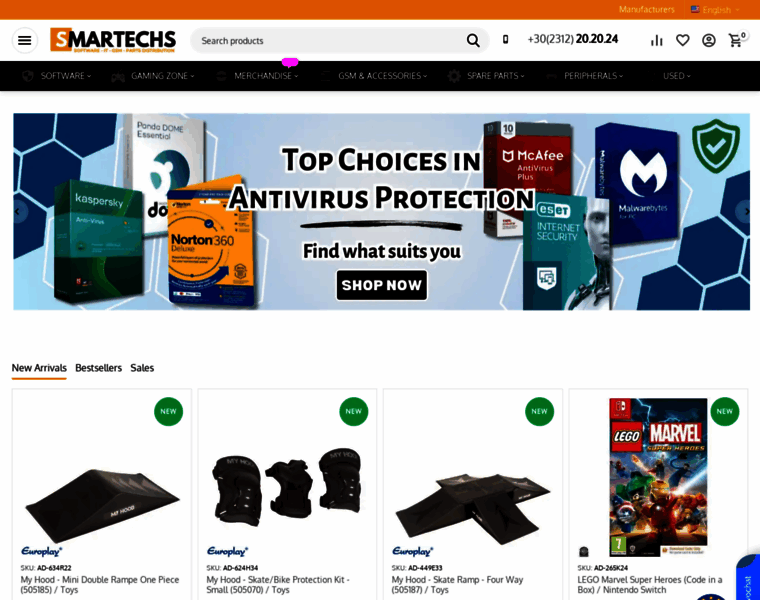Switch to the Bestsellers tab
This screenshot has height=600, width=760.
(x=98, y=368)
